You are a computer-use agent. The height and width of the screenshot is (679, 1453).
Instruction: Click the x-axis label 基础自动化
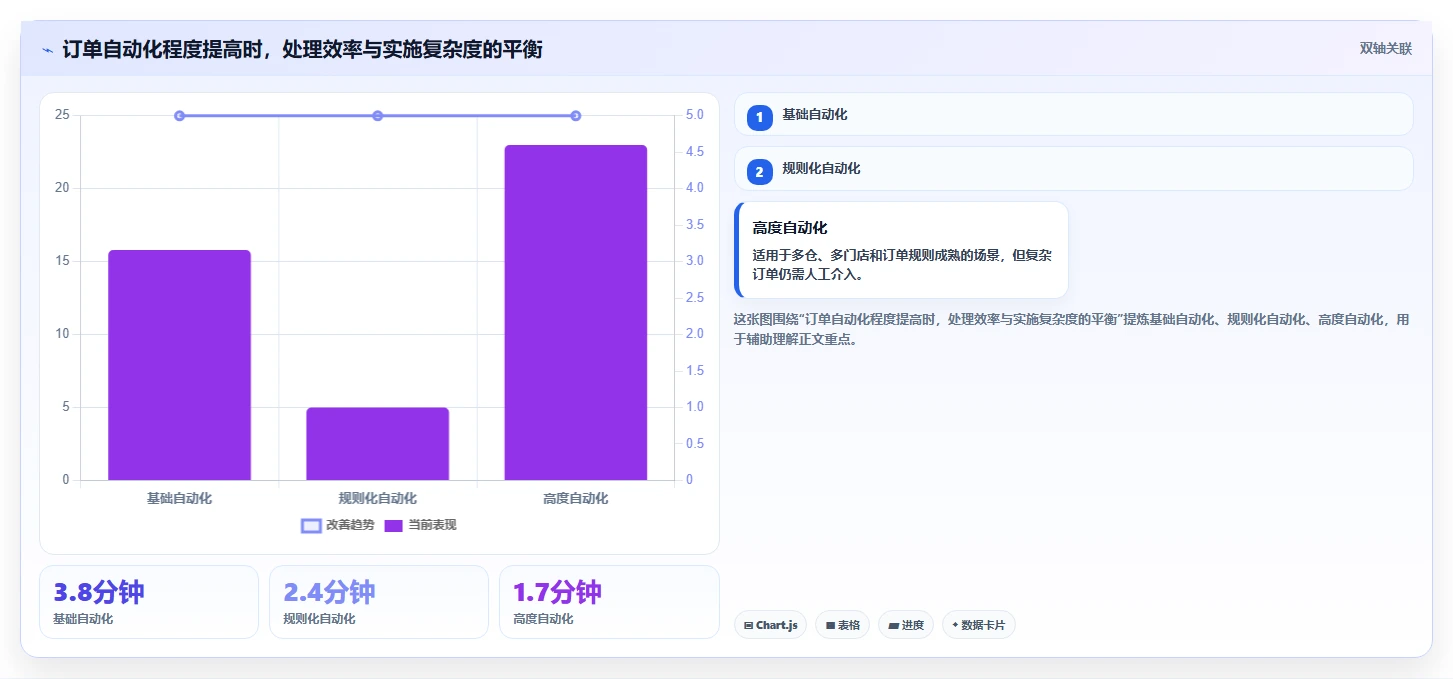(x=179, y=498)
